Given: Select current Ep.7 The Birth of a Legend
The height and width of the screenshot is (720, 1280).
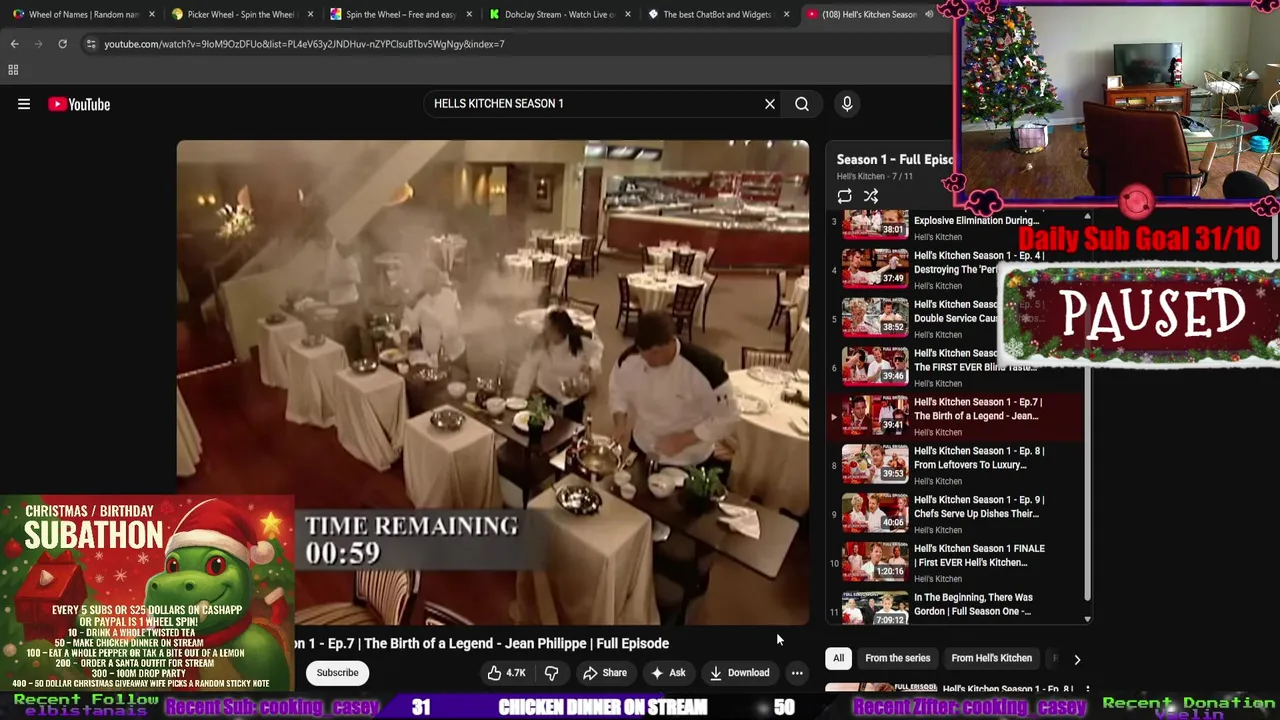Looking at the screenshot, I should tap(955, 416).
